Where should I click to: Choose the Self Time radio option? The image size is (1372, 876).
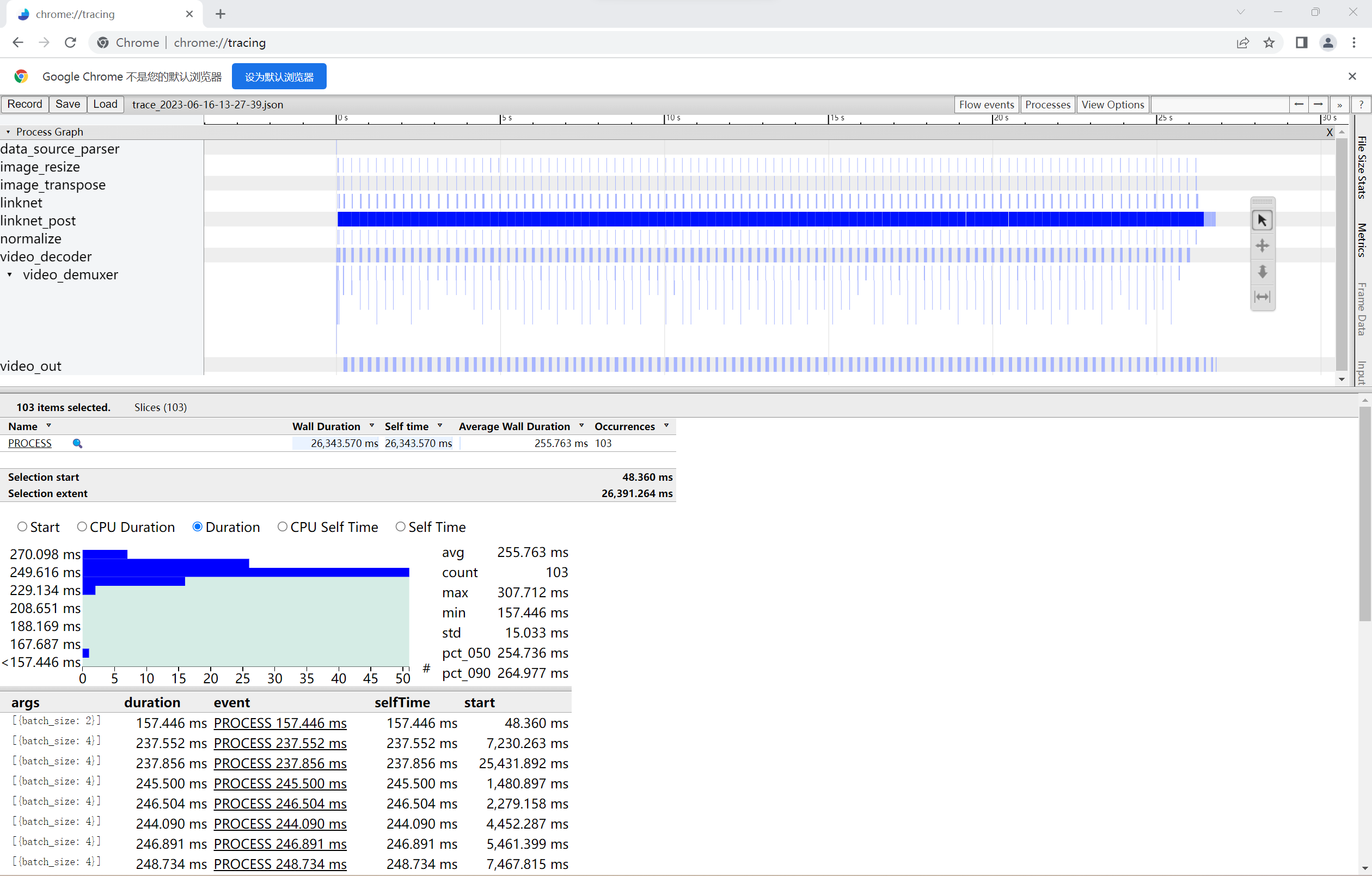(401, 526)
